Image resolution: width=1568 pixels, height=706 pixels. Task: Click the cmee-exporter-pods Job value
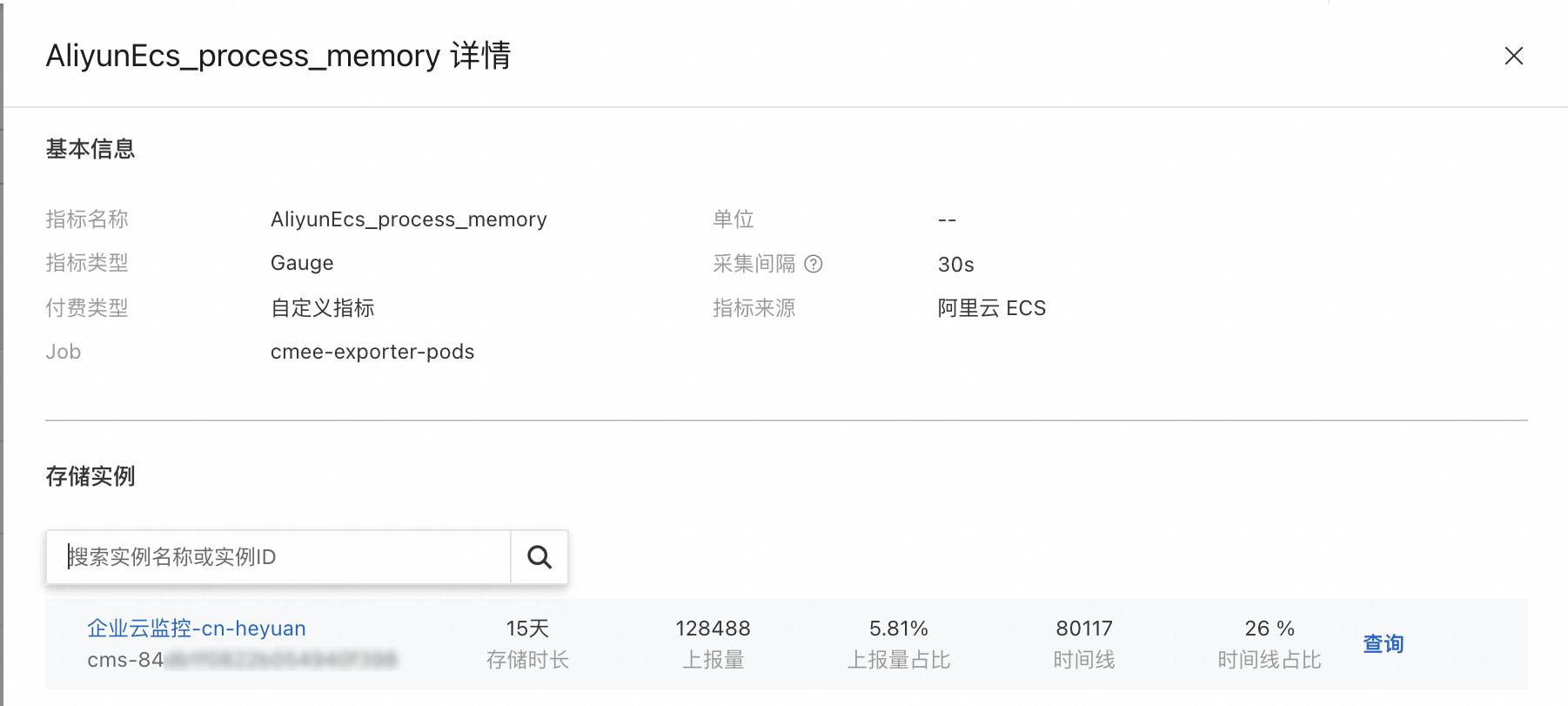372,352
